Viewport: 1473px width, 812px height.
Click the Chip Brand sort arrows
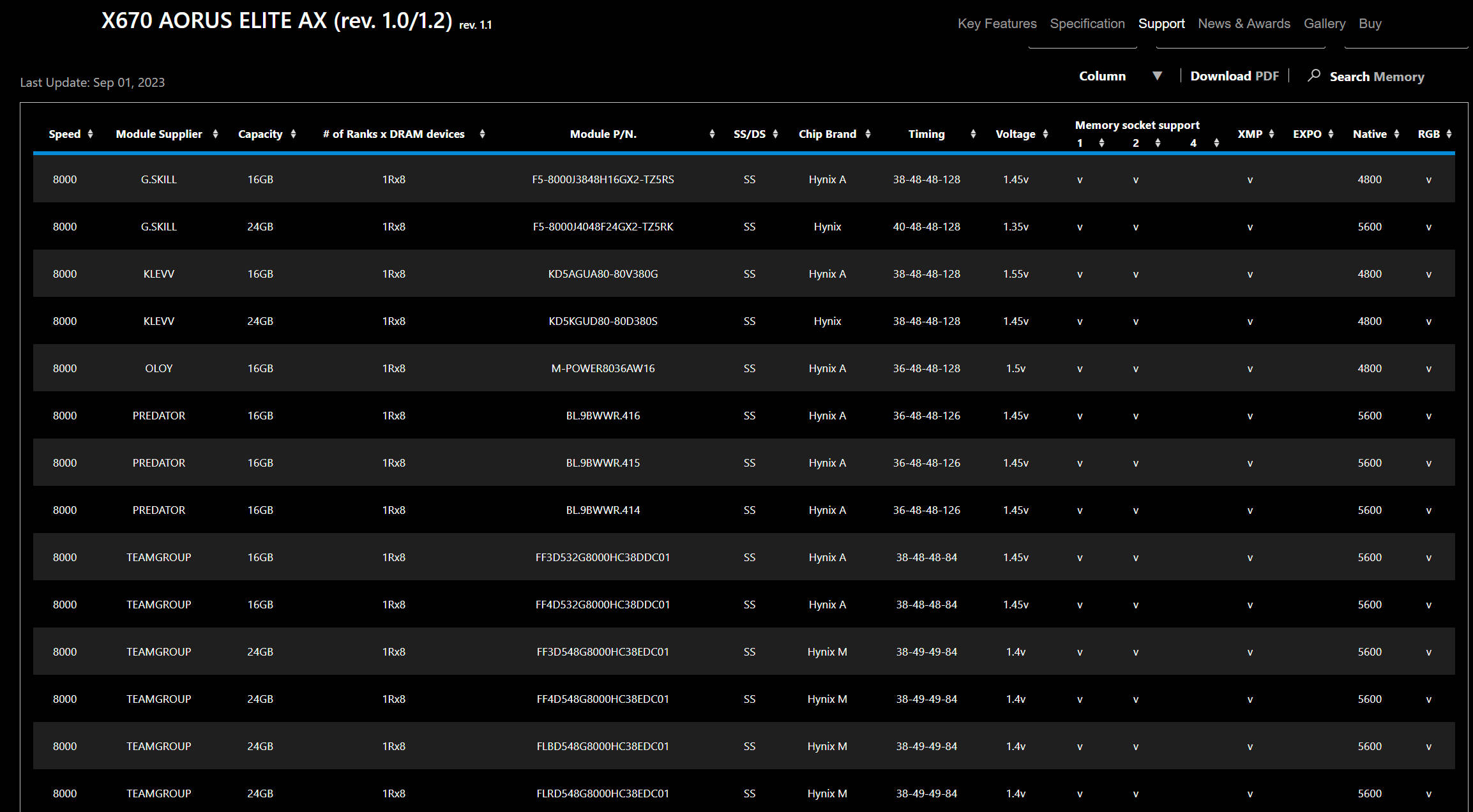868,134
